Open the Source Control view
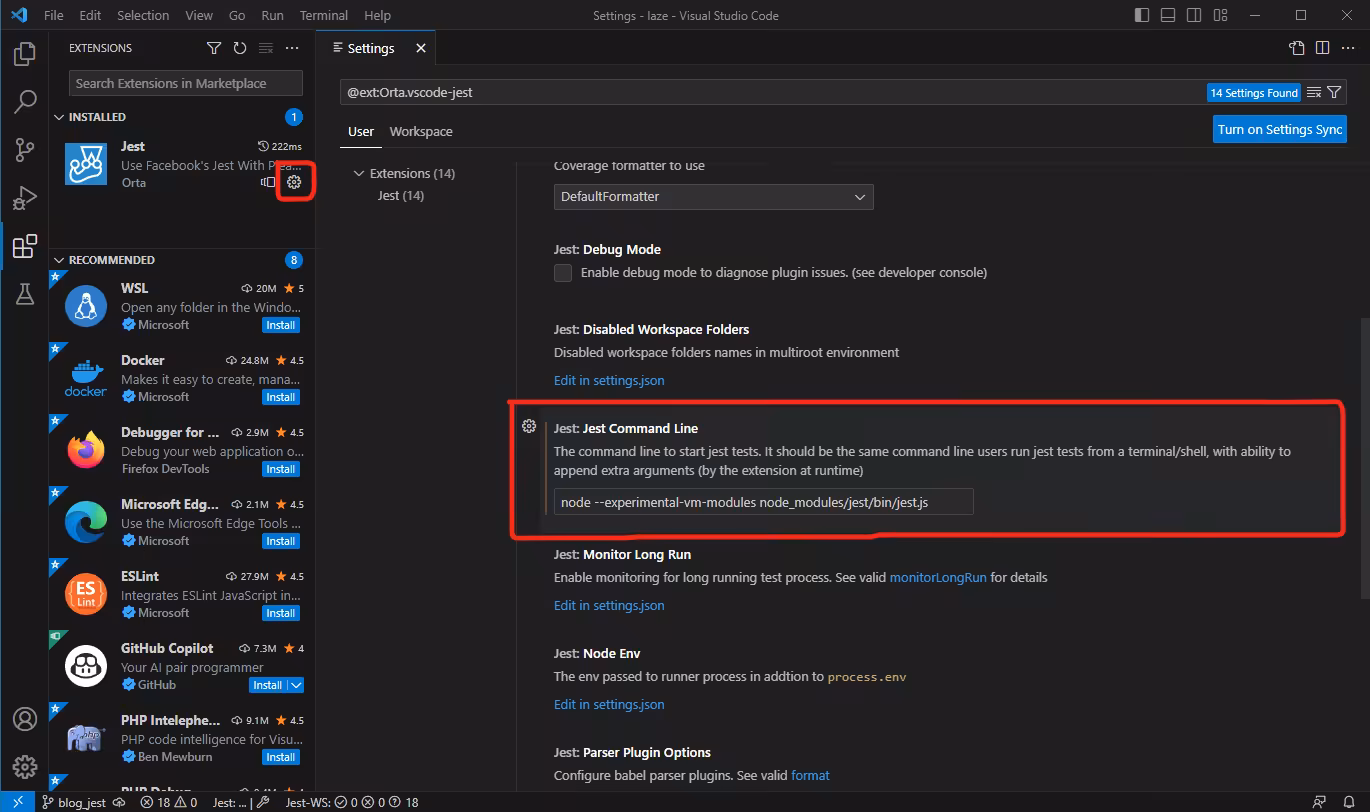This screenshot has width=1370, height=812. pos(25,150)
